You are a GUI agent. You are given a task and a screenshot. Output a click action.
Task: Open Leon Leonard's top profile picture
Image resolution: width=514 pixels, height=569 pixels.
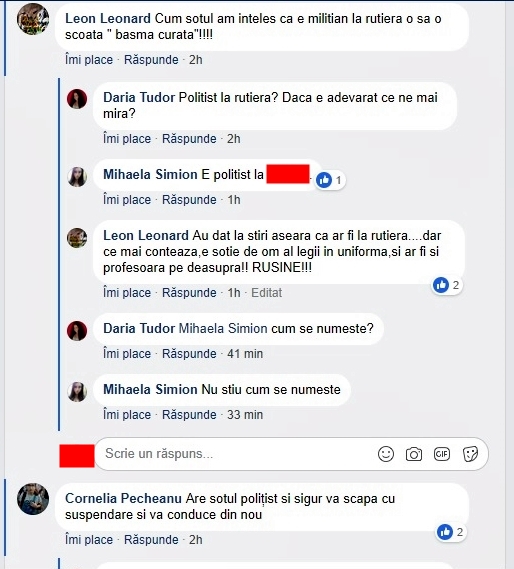coord(33,19)
